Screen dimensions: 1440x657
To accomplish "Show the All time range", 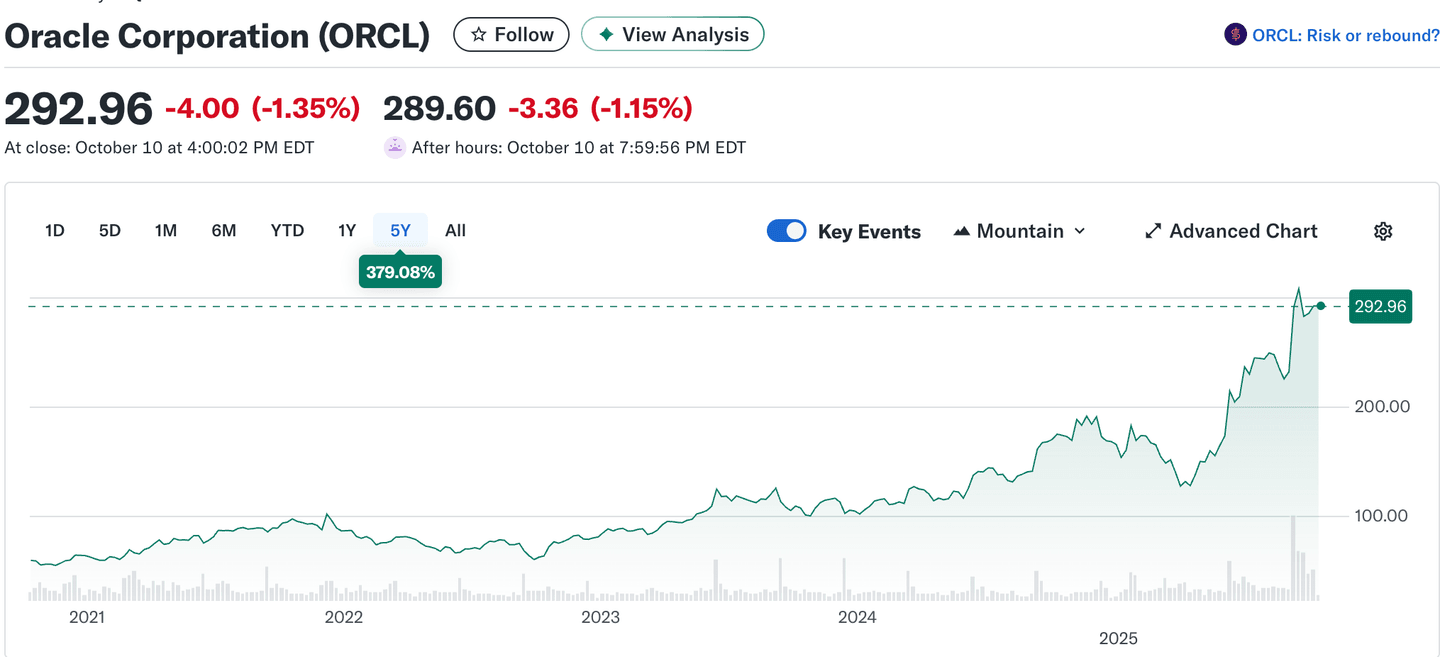I will coord(455,231).
